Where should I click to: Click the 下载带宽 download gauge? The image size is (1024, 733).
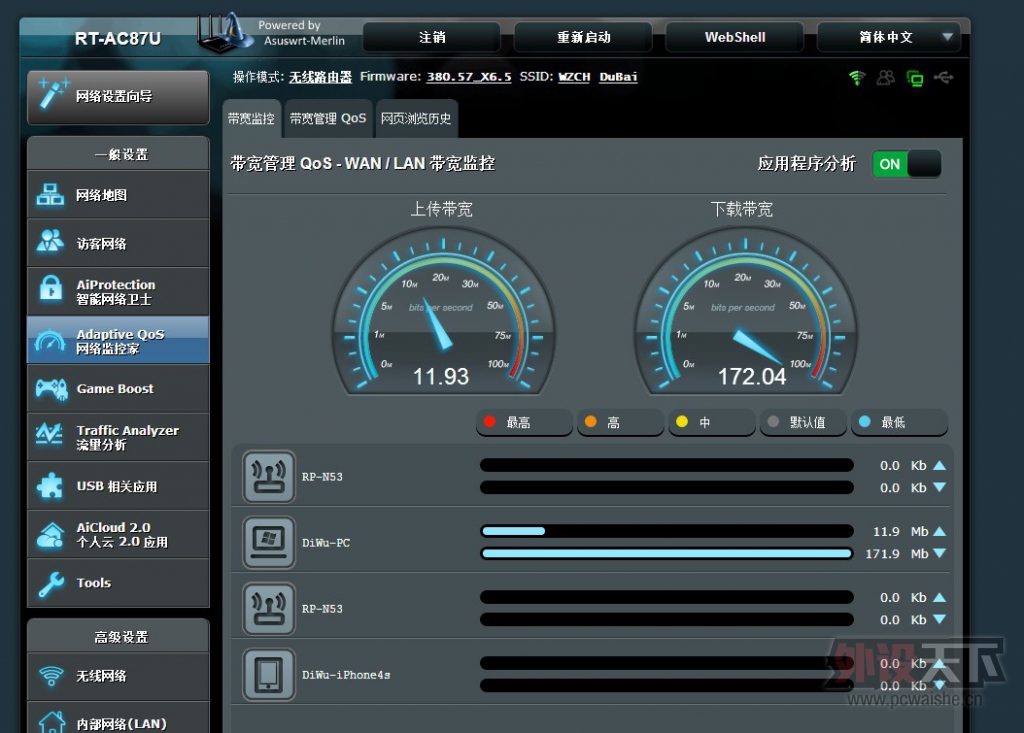pos(745,312)
